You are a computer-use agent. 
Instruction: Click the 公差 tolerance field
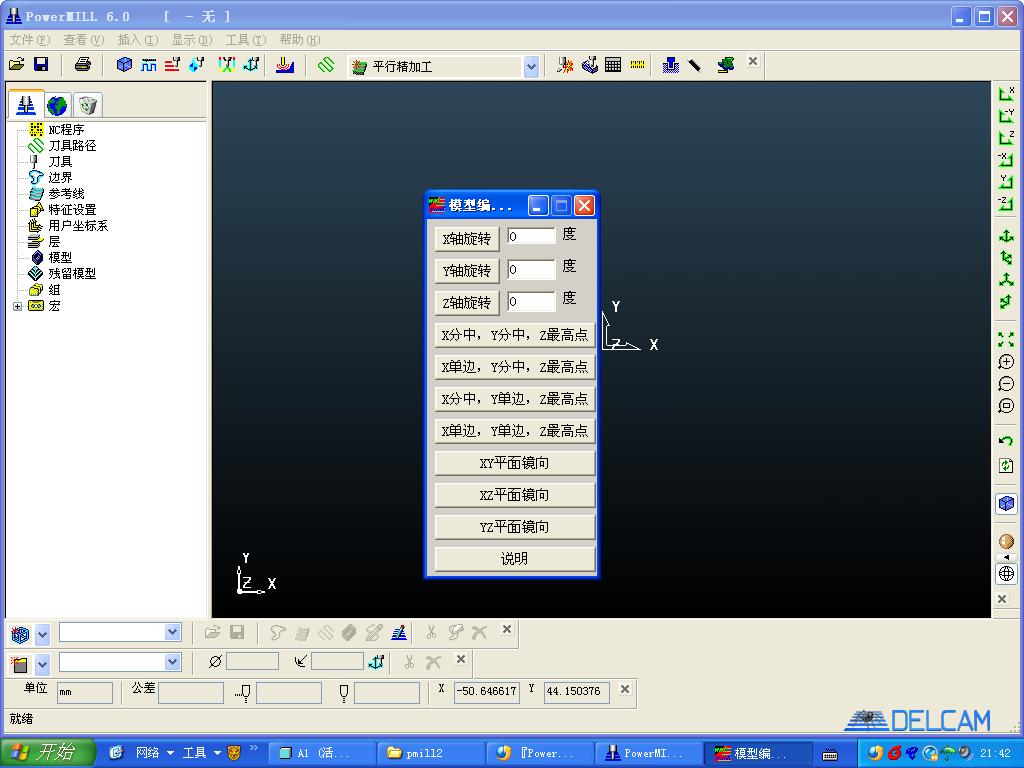tap(191, 693)
